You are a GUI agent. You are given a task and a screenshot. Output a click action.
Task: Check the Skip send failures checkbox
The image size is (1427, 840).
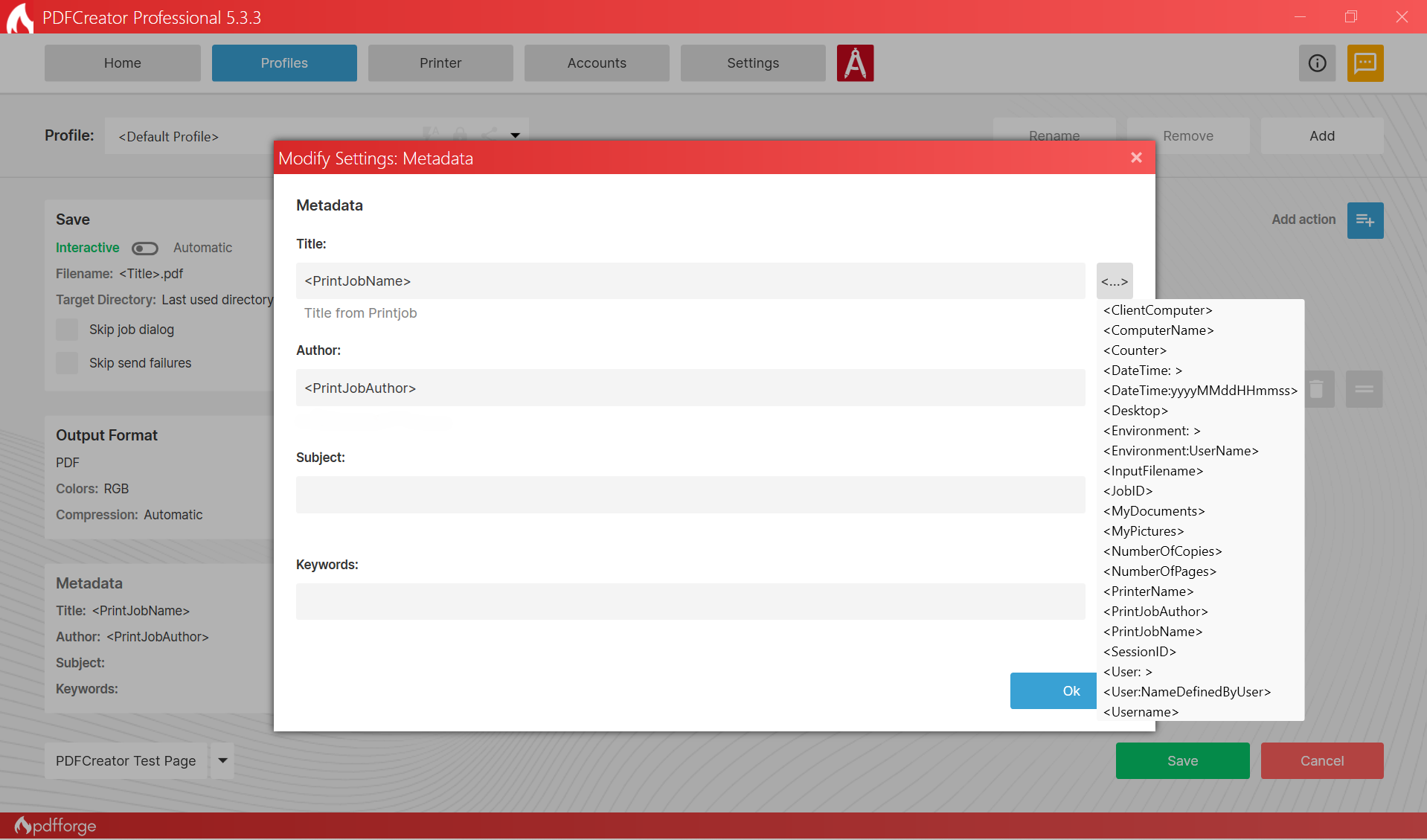click(67, 363)
